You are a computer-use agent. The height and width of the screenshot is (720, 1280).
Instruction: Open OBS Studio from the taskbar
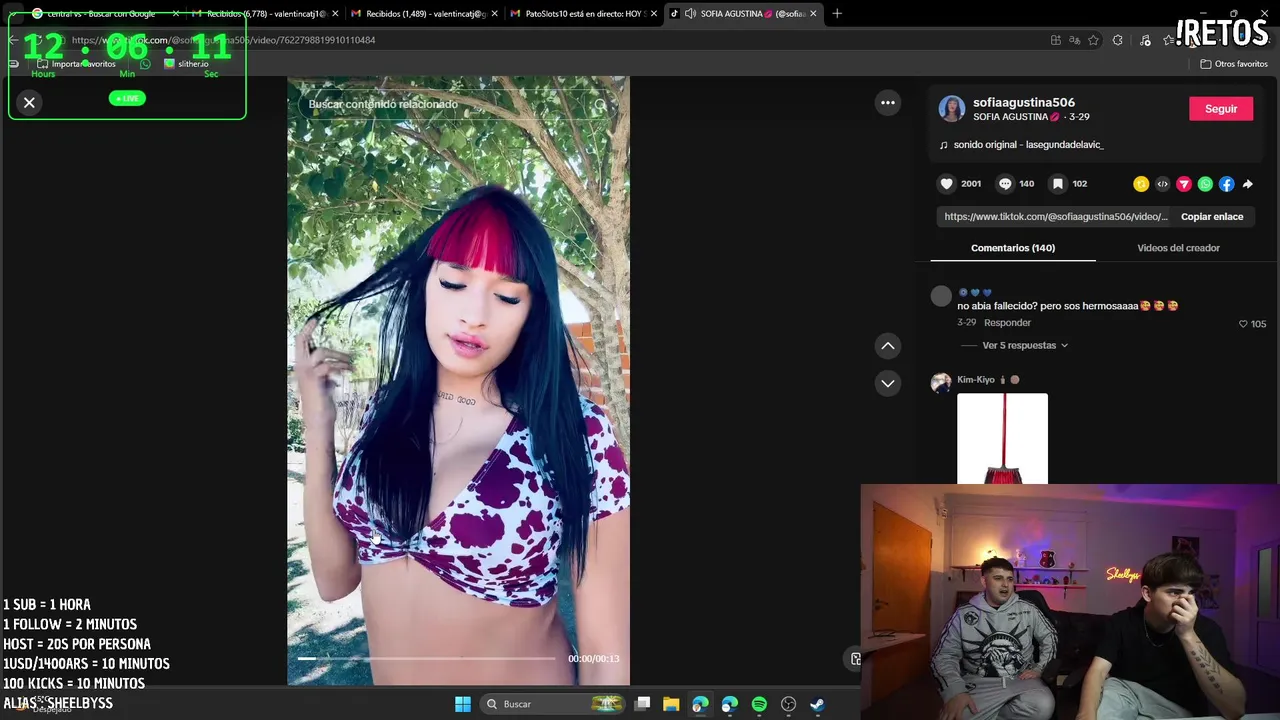point(788,704)
